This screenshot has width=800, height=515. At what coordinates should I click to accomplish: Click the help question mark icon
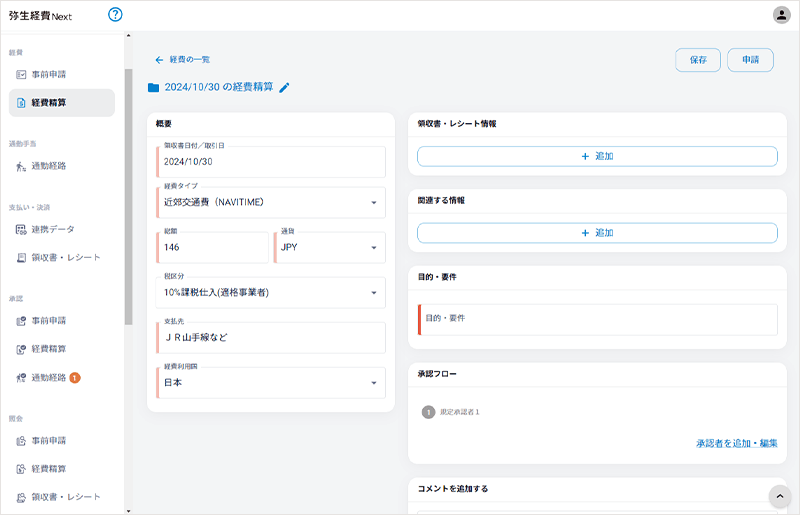(x=115, y=14)
